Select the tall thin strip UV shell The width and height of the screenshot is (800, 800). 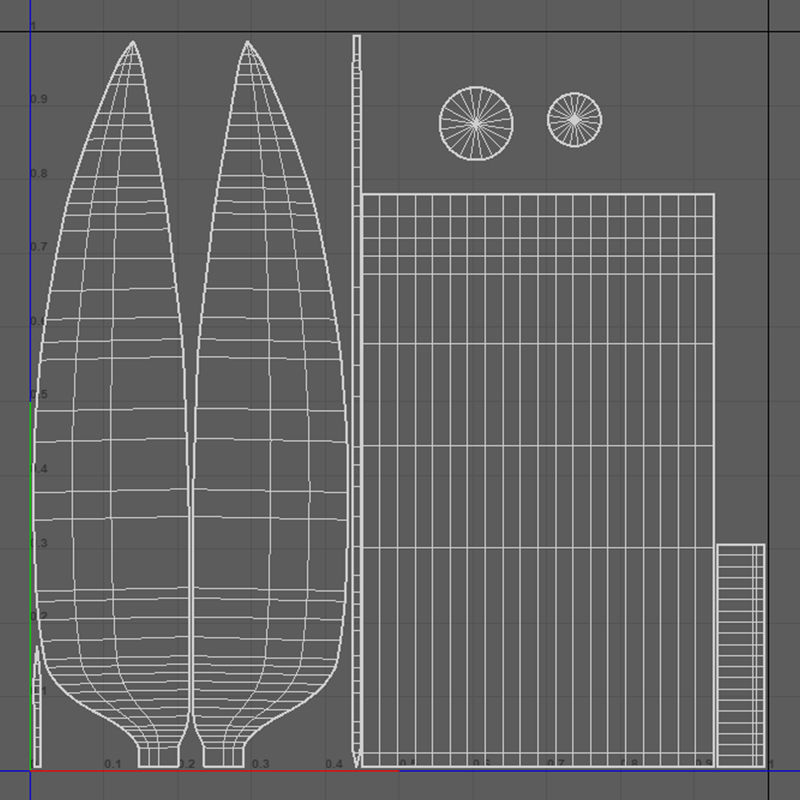357,401
